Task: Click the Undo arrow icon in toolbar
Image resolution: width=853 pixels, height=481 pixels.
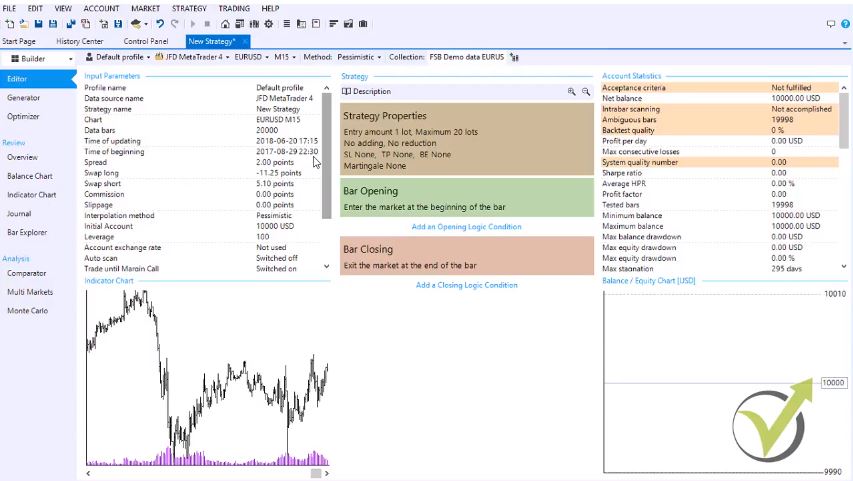Action: coord(160,23)
